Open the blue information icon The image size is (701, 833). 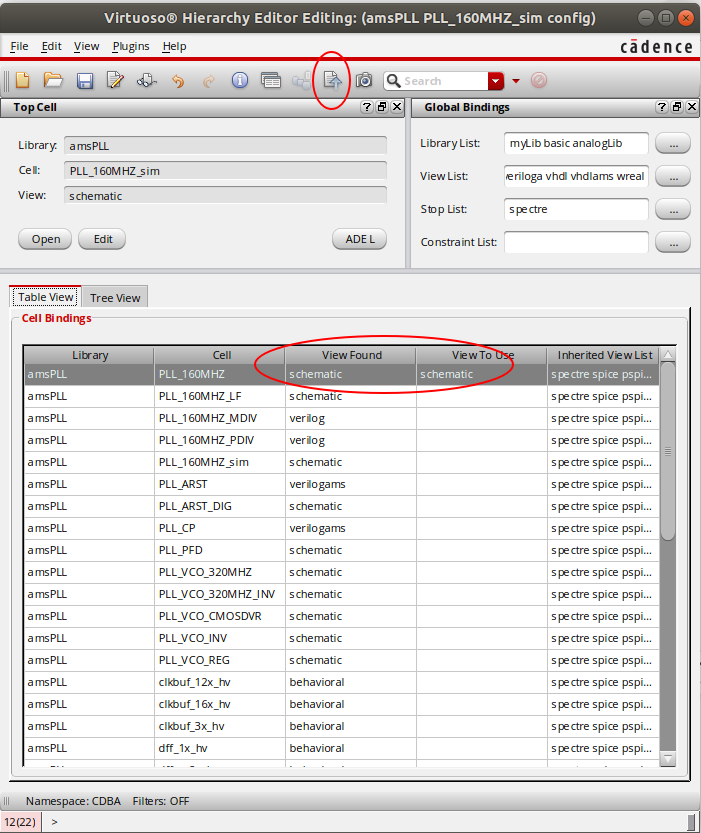[x=240, y=81]
